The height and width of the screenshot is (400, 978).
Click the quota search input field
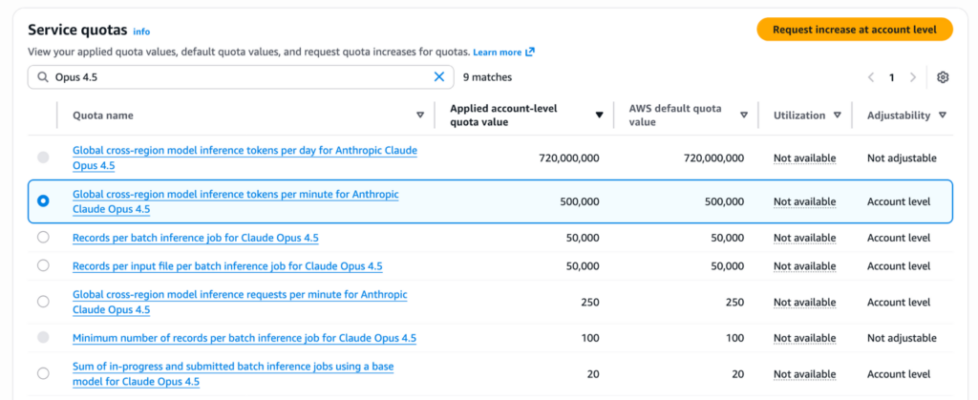pos(240,77)
